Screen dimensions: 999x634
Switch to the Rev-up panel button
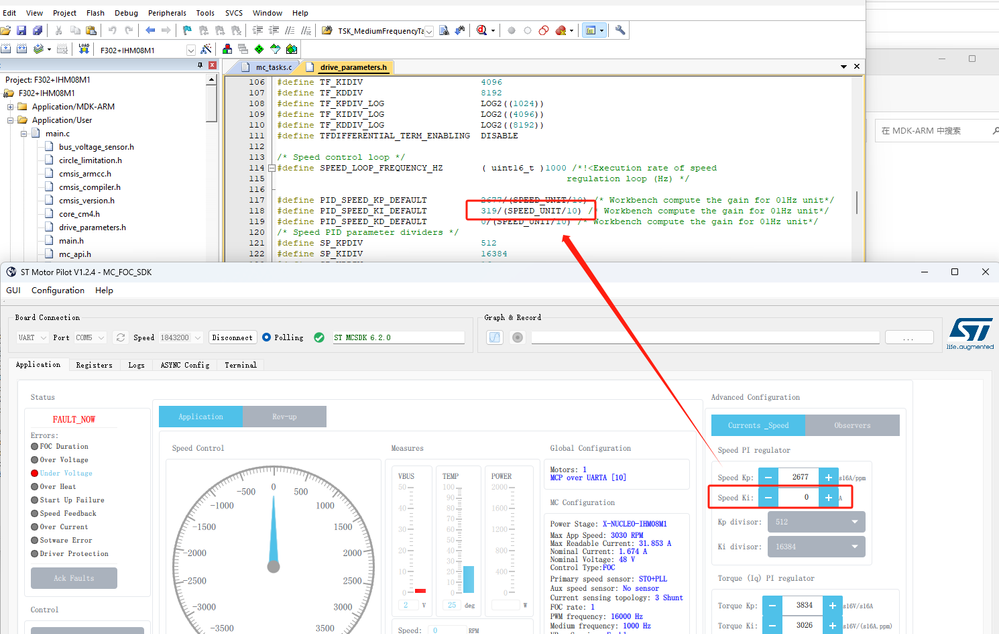coord(285,417)
